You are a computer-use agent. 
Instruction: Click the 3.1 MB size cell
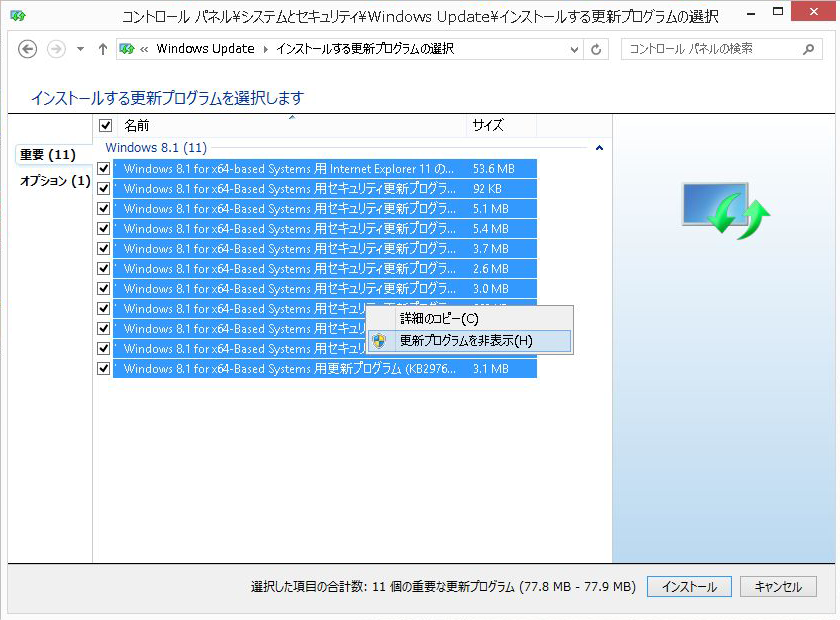[x=491, y=369]
